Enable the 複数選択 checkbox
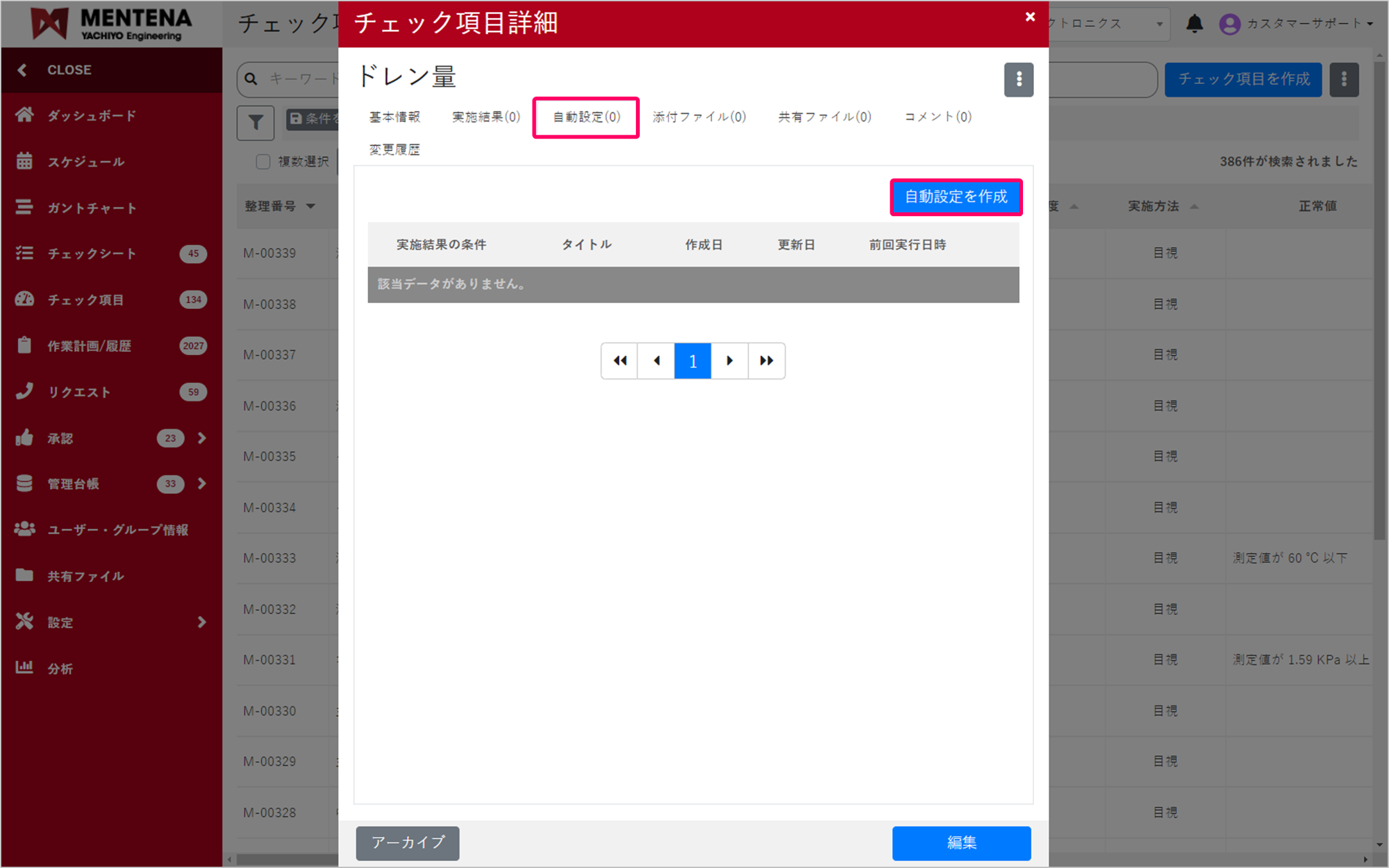Screen dimensions: 1389x868 263,162
